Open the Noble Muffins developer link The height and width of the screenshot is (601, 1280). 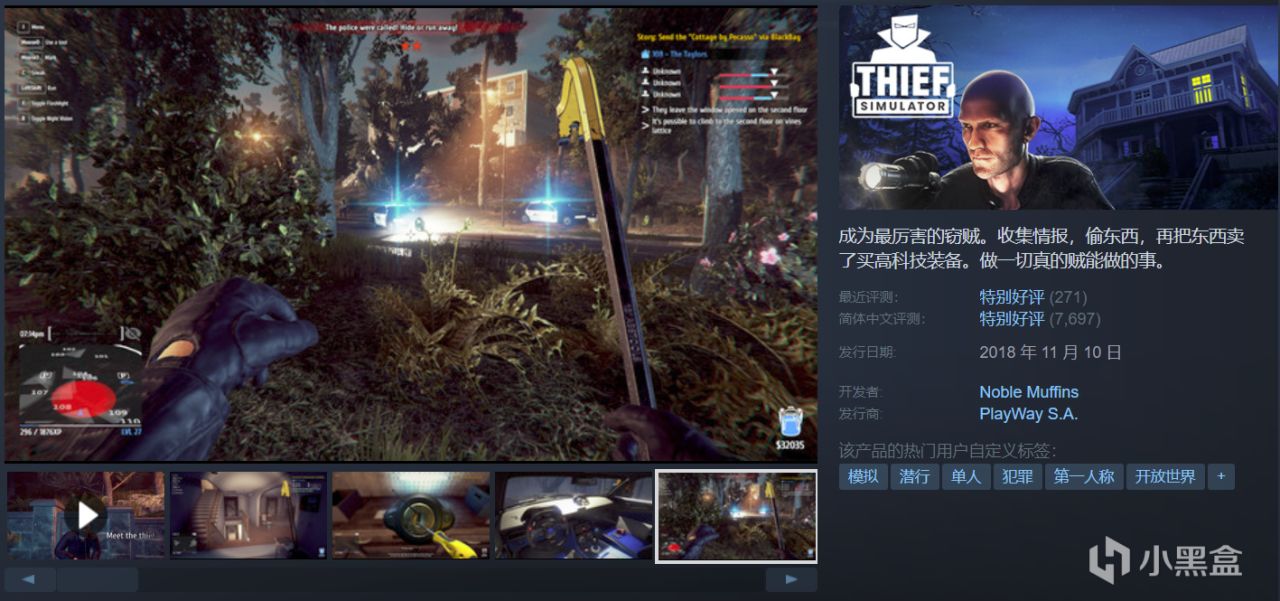pos(1029,392)
